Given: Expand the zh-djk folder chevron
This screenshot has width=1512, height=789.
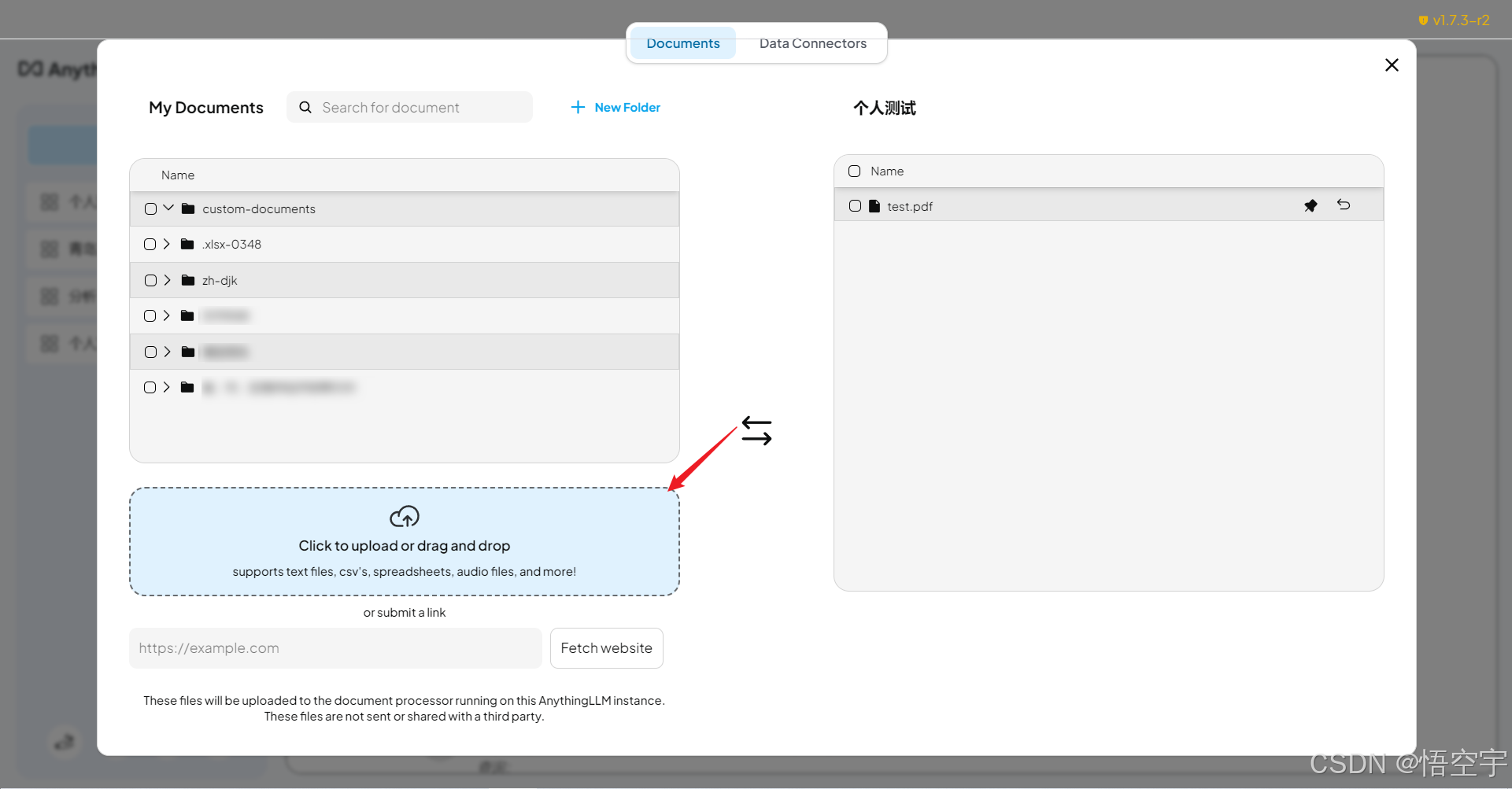Looking at the screenshot, I should 167,280.
